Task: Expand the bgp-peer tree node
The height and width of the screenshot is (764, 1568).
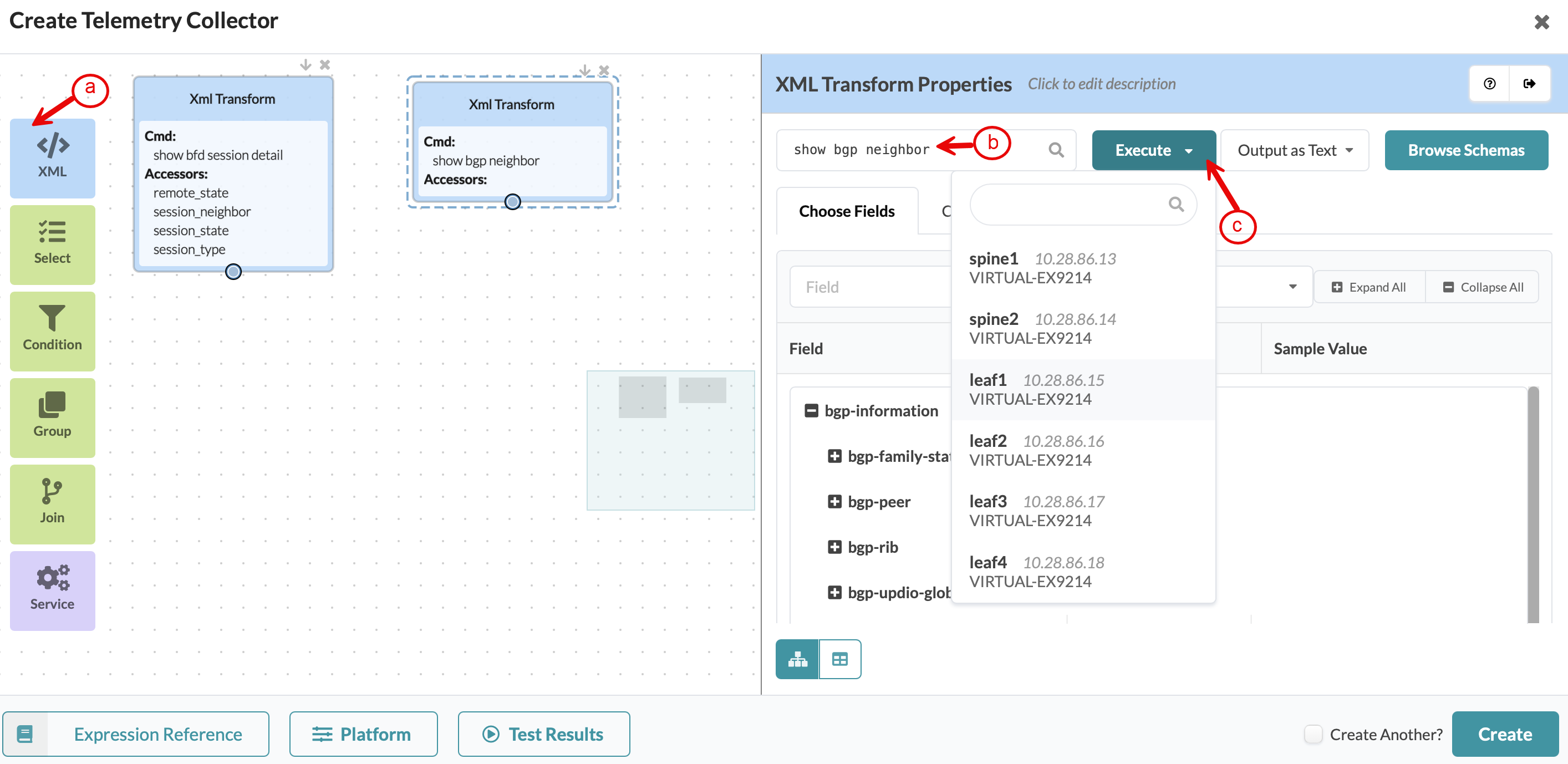Action: 834,502
